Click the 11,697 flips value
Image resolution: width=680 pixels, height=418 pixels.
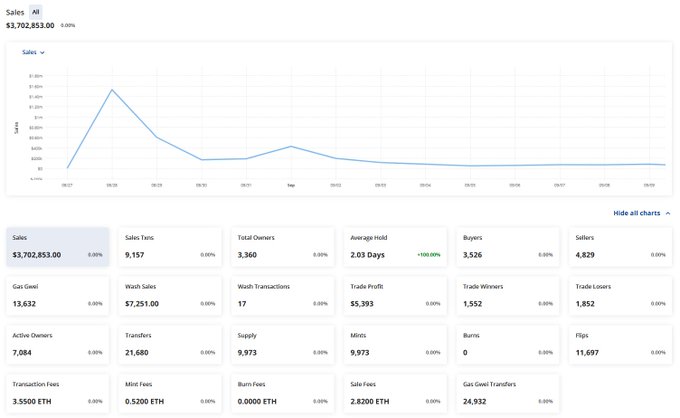click(587, 353)
